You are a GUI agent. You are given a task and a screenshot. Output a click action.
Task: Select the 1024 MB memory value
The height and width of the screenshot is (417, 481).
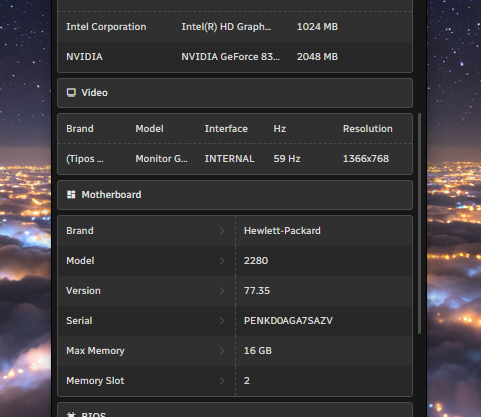click(x=317, y=27)
